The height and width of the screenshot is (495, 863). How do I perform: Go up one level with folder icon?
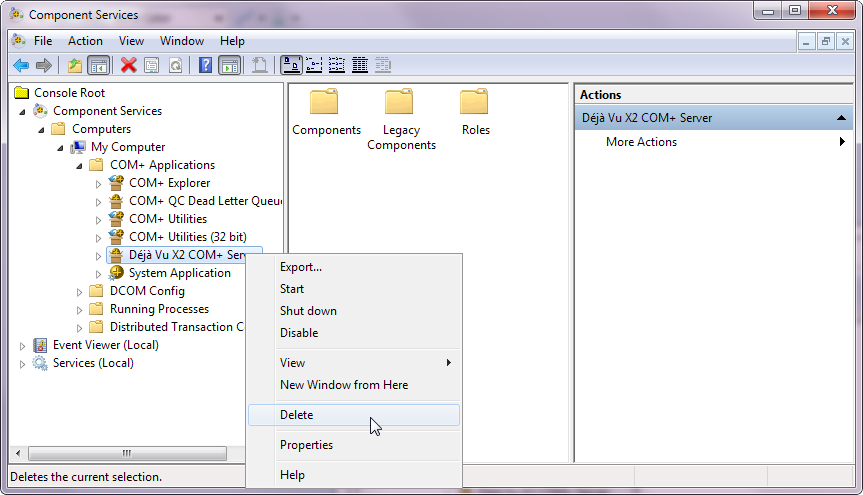coord(75,66)
